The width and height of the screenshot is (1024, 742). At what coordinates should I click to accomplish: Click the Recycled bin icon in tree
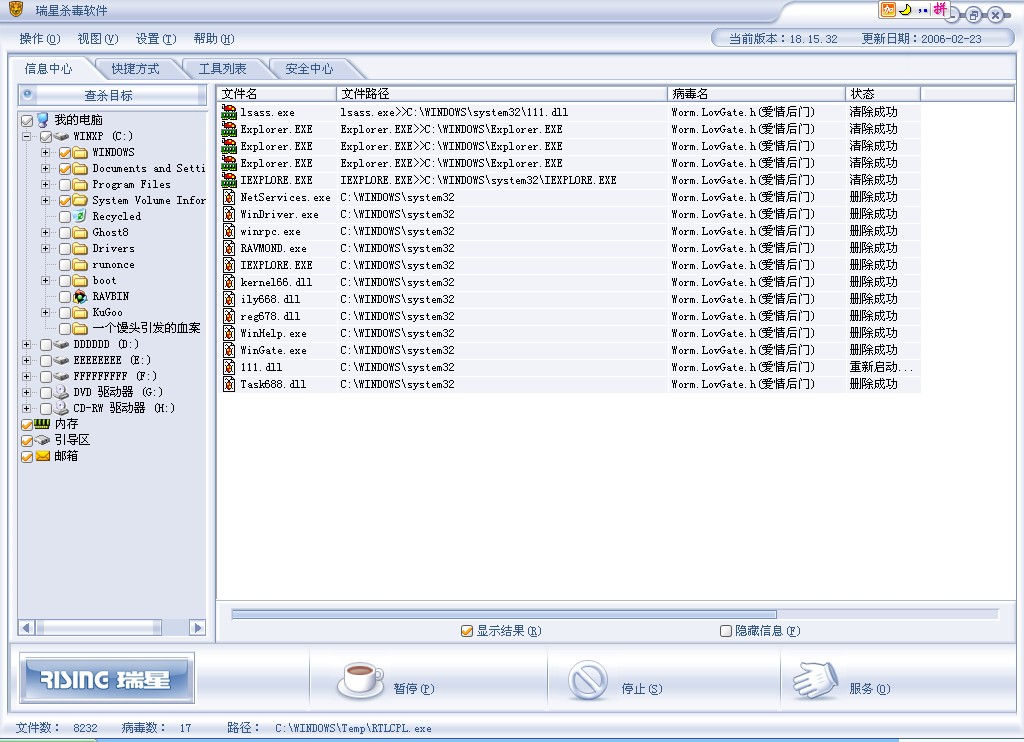pos(80,216)
